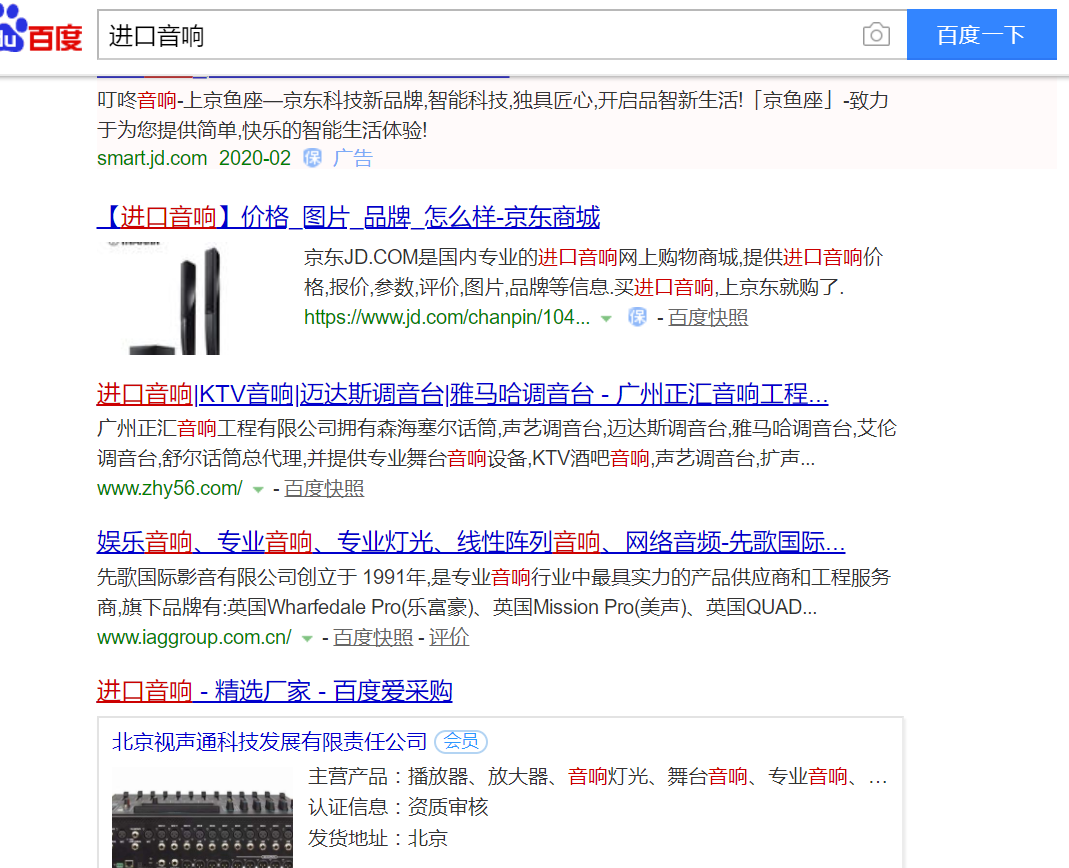Viewport: 1069px width, 868px height.
Task: Click the 叮咚音响-上京鱼座 ad description text
Action: click(492, 115)
